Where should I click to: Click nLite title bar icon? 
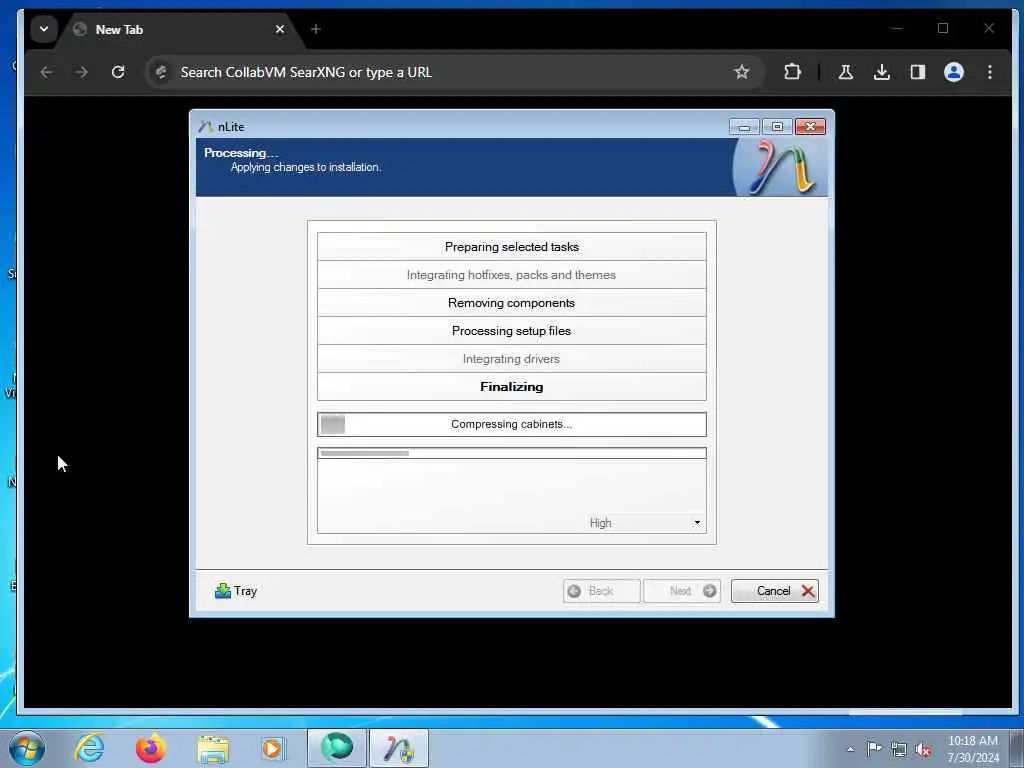206,127
